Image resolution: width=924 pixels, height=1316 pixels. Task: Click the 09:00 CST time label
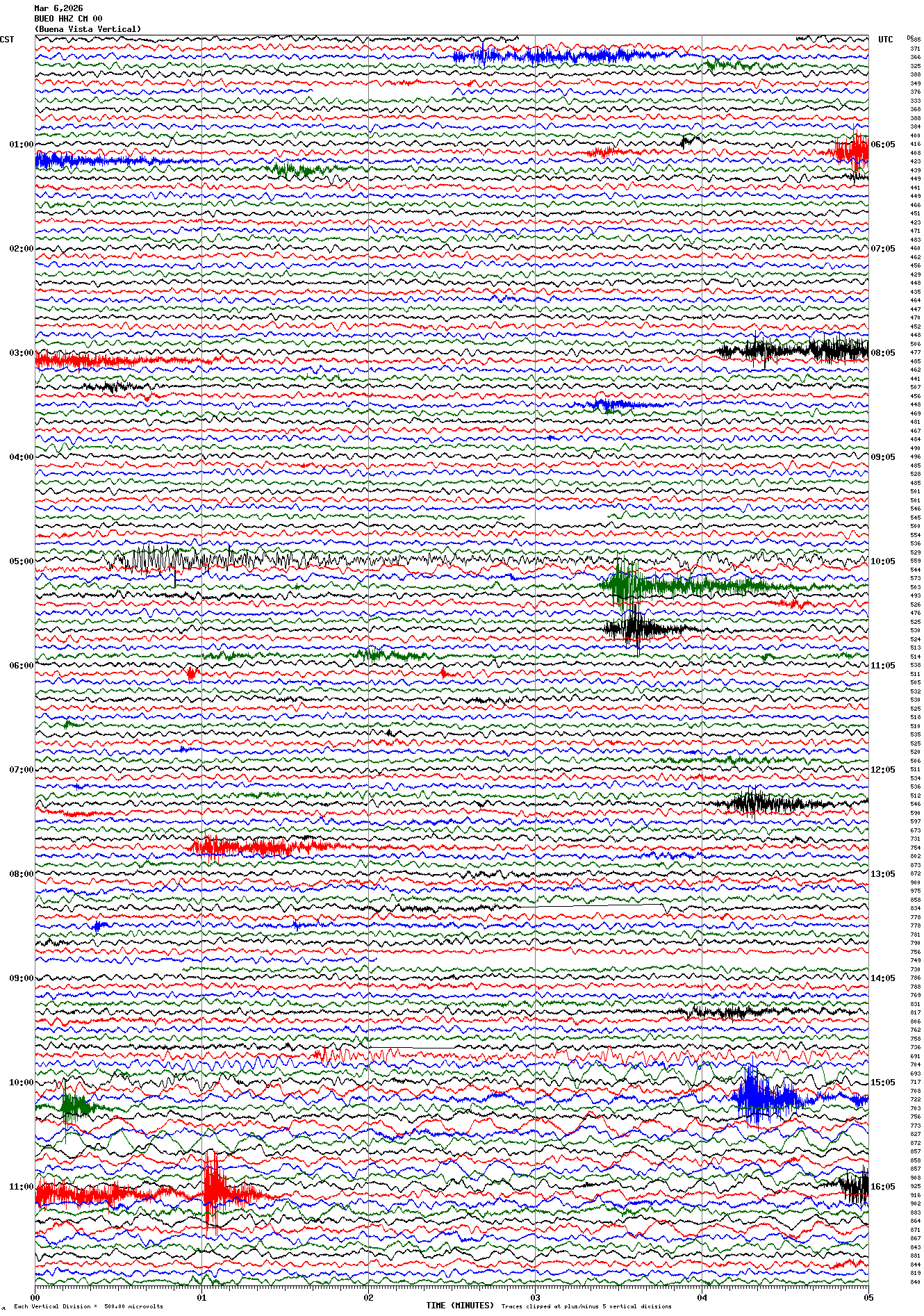21,978
